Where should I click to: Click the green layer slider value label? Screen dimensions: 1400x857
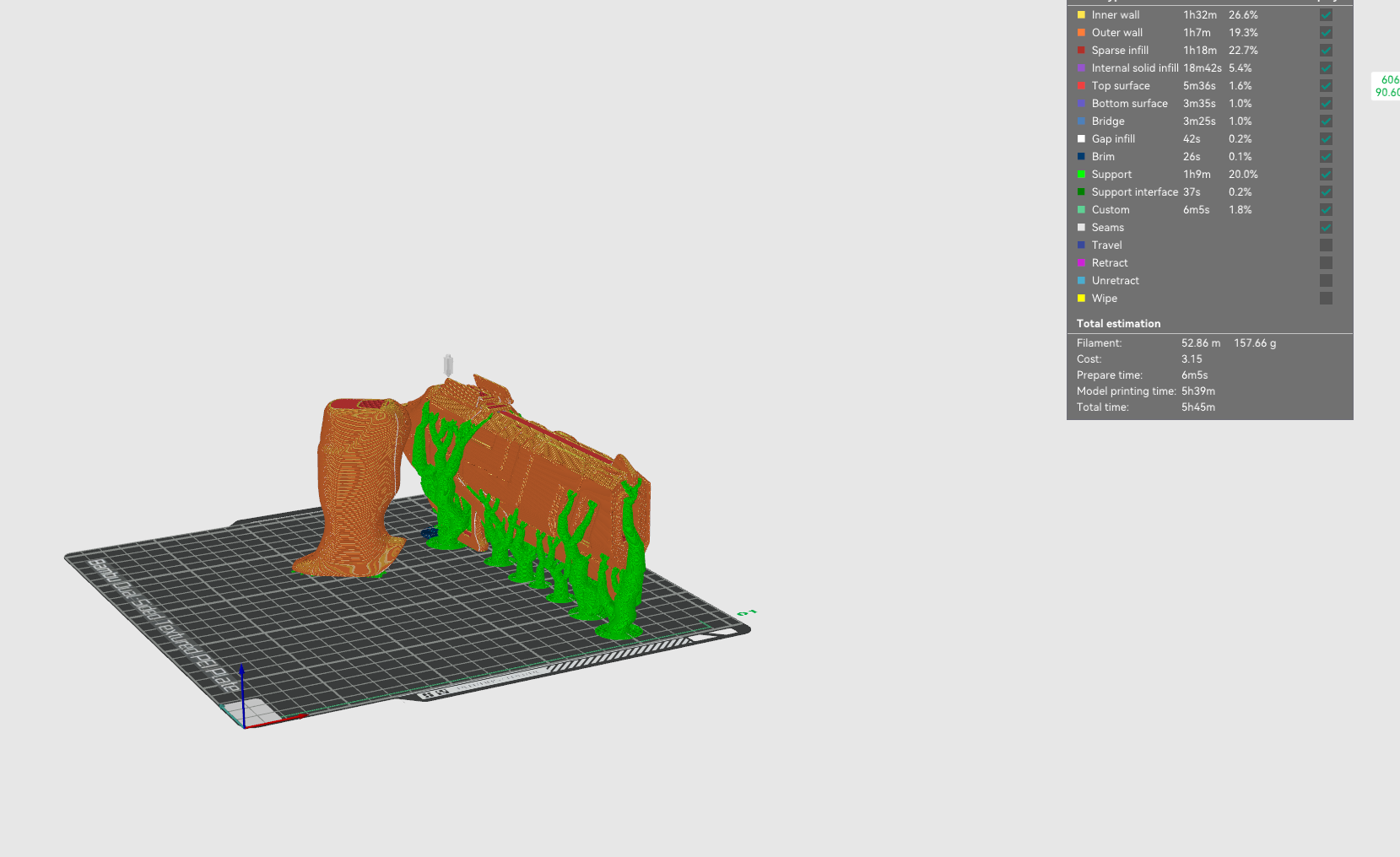pos(1387,86)
